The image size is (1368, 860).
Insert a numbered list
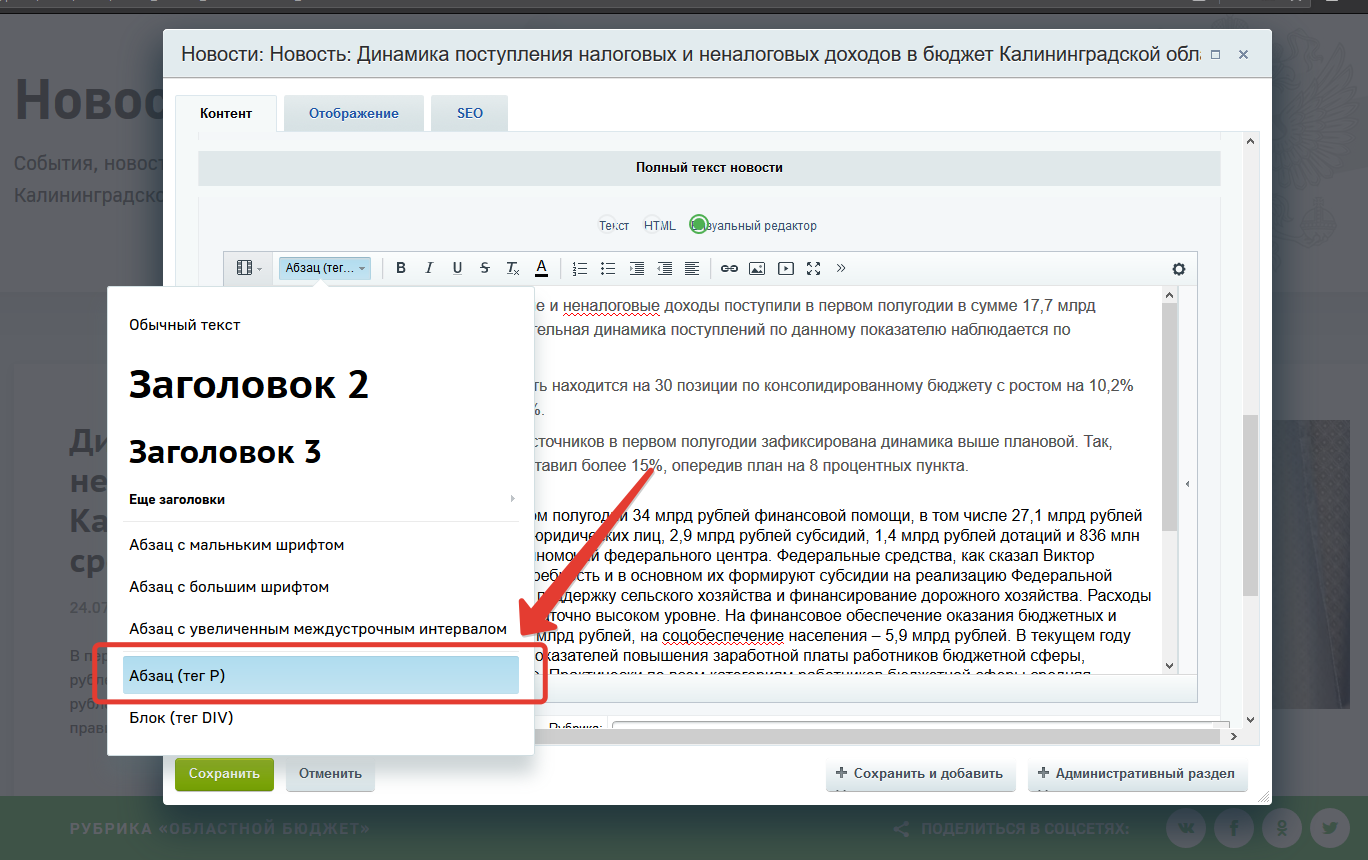click(x=579, y=268)
